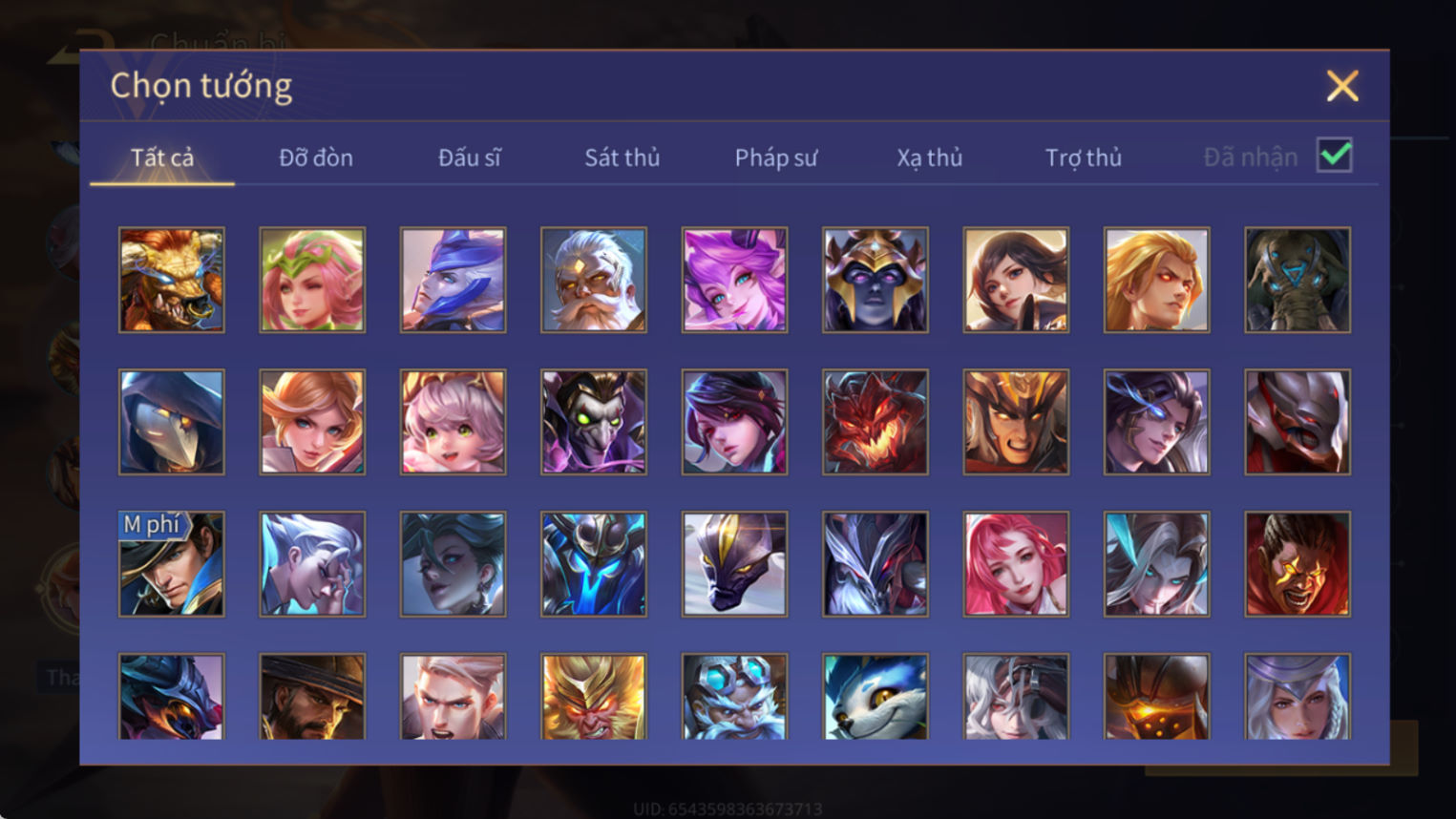Pick the pink-haired elf with green crown
Viewport: 1456px width, 819px height.
point(312,280)
